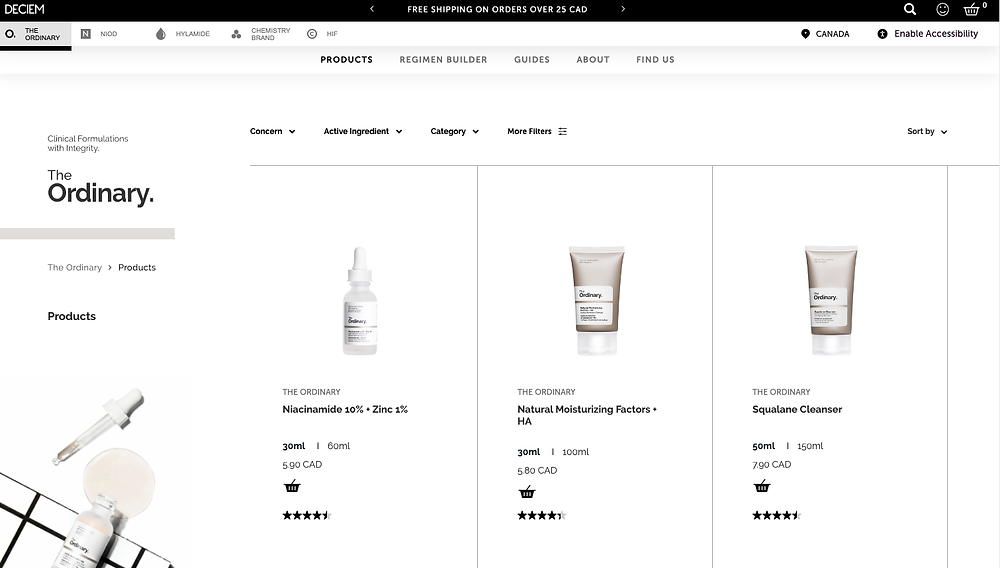1000x568 pixels.
Task: Show previous announcement banner arrow
Action: coord(372,9)
